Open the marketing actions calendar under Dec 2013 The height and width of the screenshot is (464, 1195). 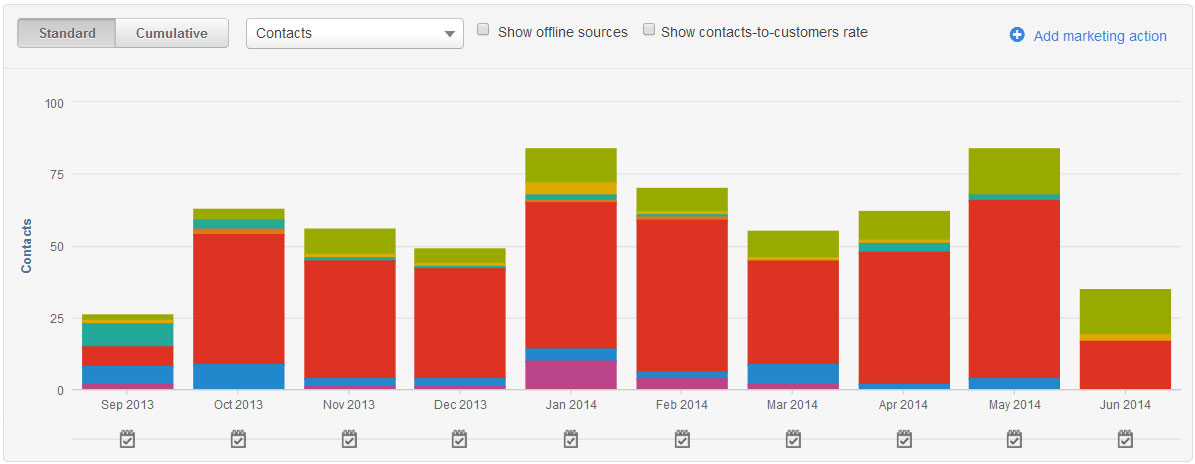(460, 439)
